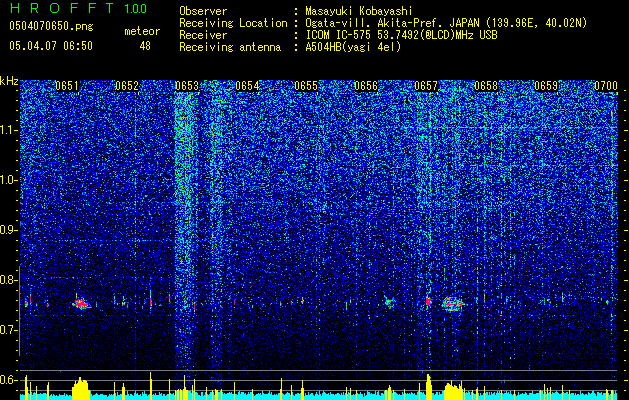Screen dimensions: 629x400
Task: Click the 'Receiver' field label
Action: pos(203,35)
